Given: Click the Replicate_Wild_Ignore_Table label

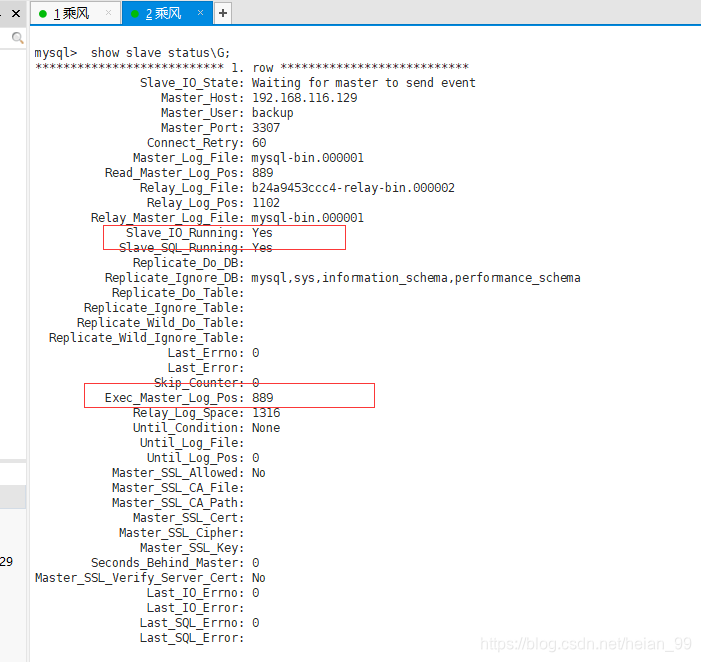Looking at the screenshot, I should [x=147, y=338].
